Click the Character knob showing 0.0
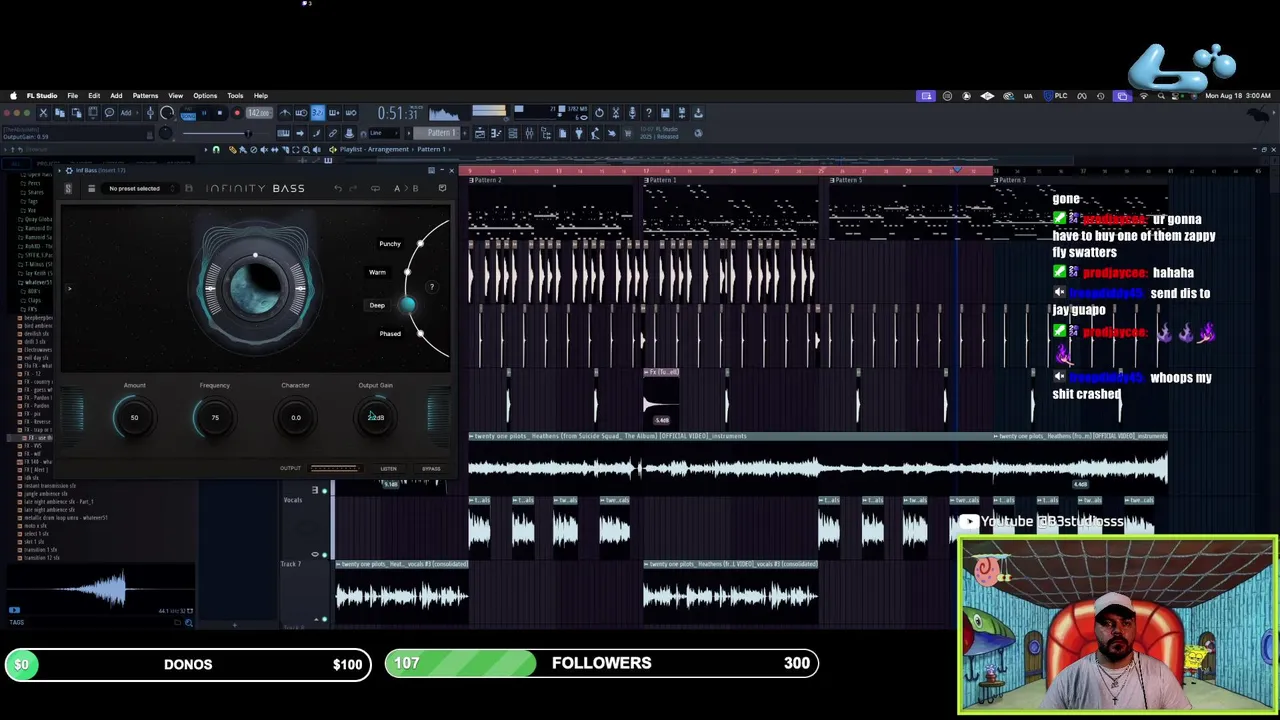The width and height of the screenshot is (1280, 720). (295, 417)
